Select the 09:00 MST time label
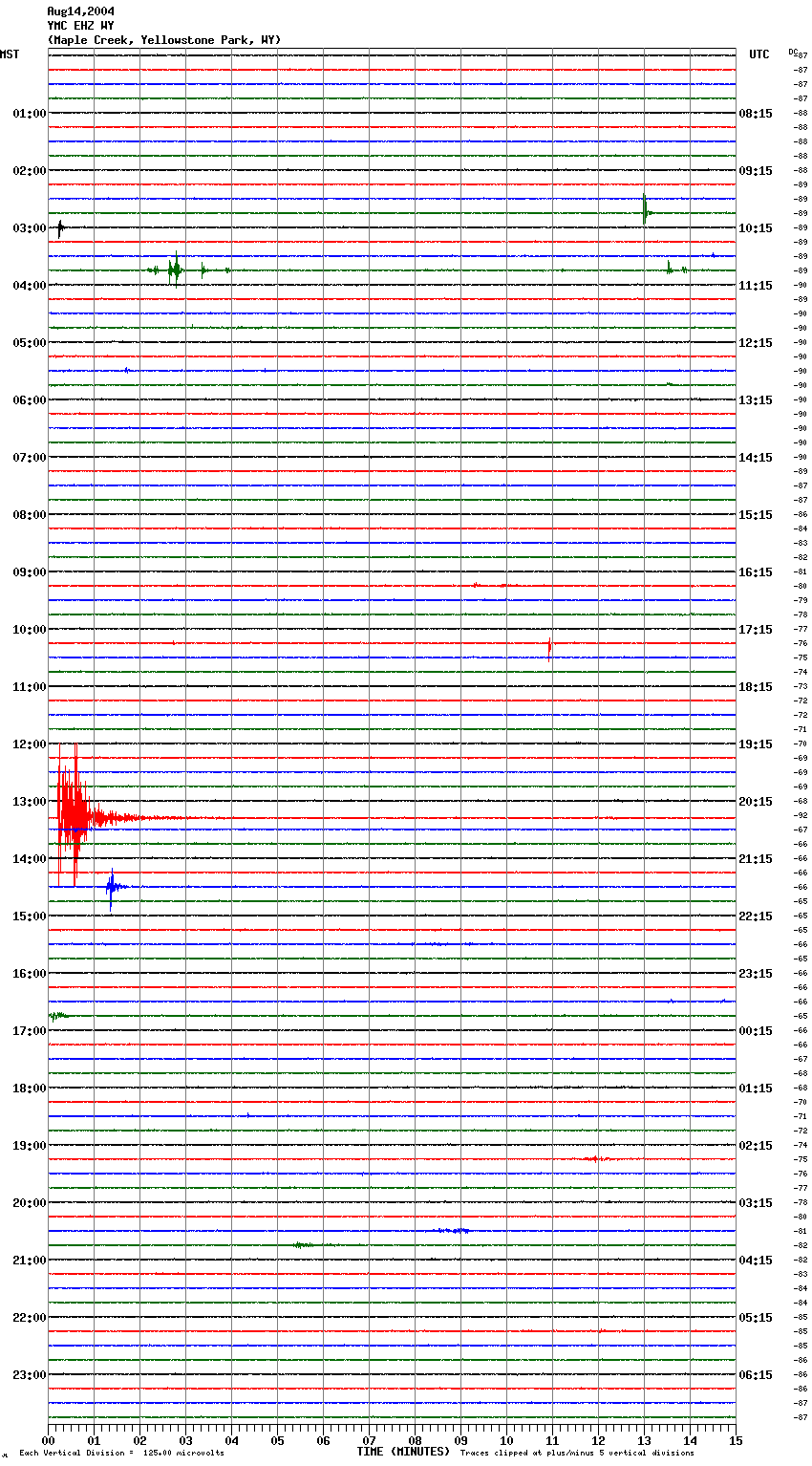Viewport: 812px width, 1466px height. click(x=30, y=572)
